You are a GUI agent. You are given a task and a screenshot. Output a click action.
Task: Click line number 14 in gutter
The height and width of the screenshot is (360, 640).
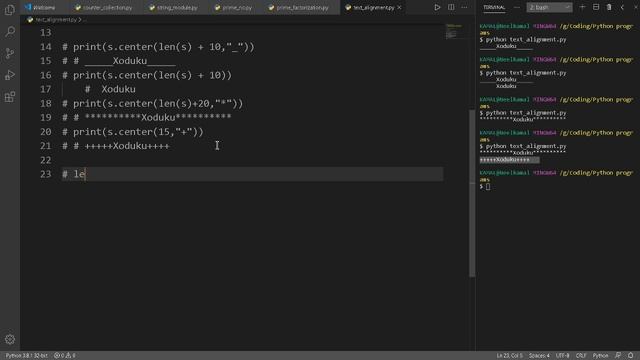46,47
